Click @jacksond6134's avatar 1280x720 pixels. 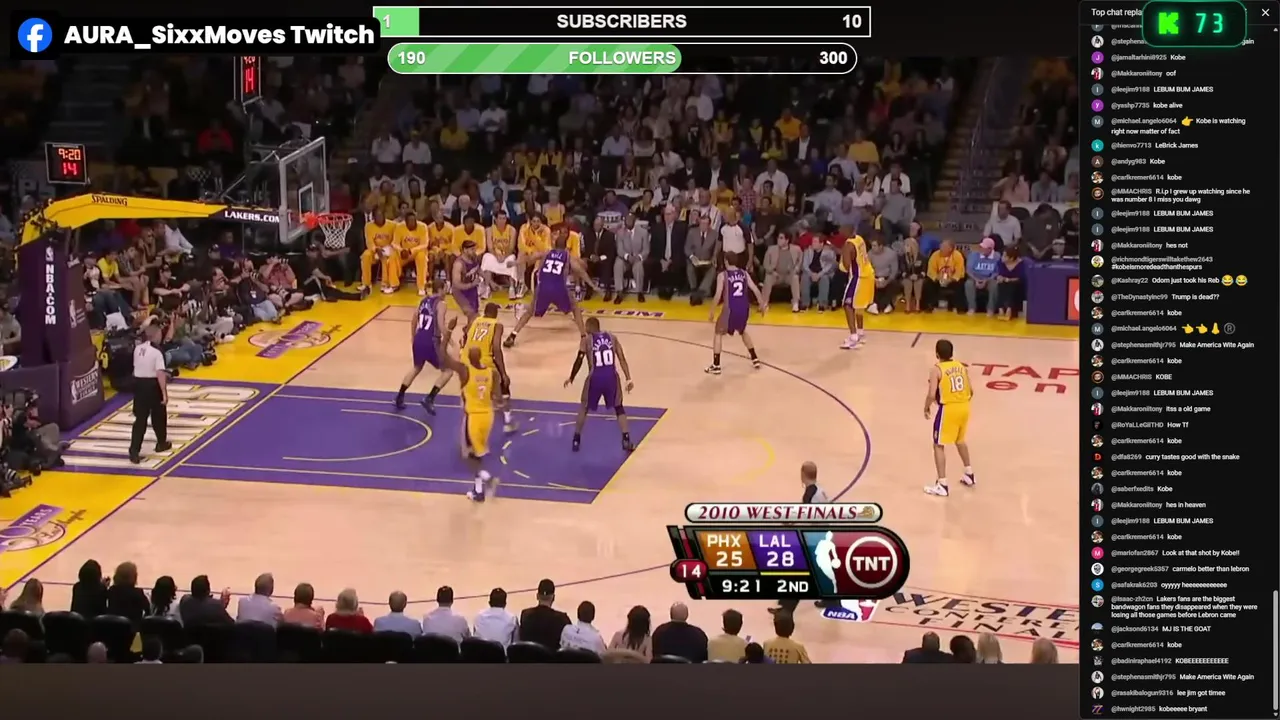[x=1097, y=629]
